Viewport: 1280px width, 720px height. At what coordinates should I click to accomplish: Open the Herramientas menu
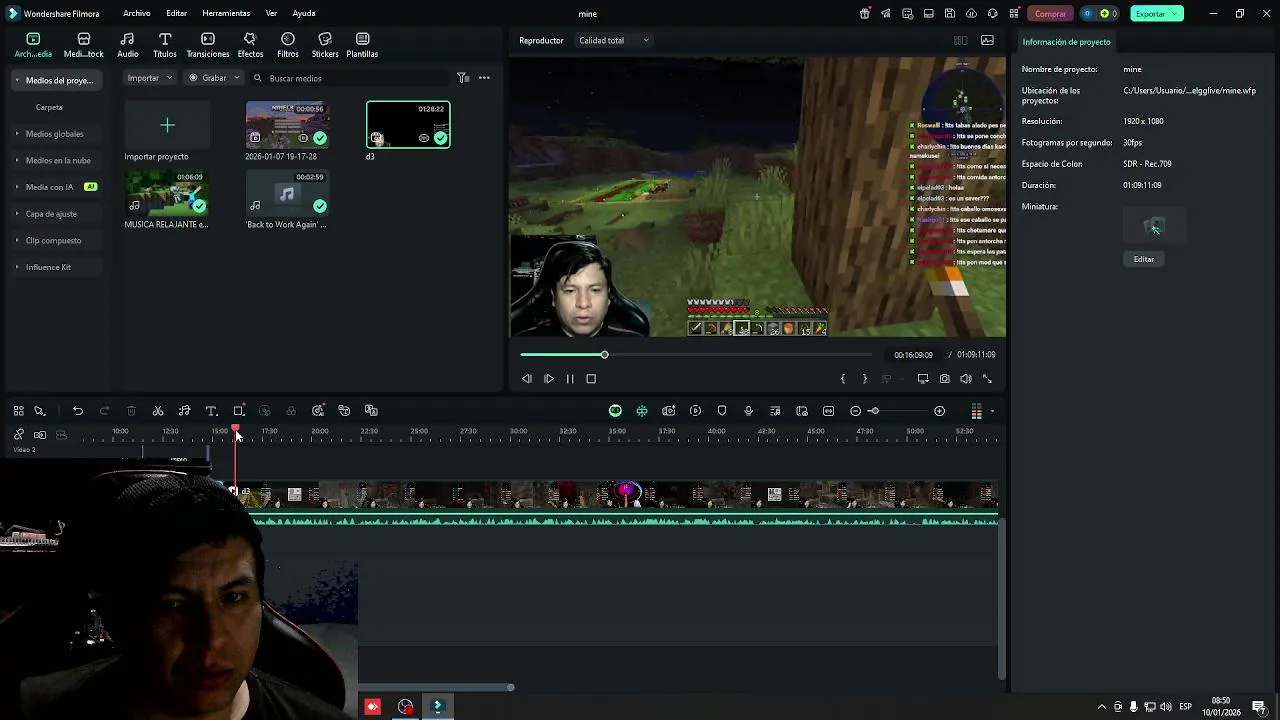pos(226,14)
